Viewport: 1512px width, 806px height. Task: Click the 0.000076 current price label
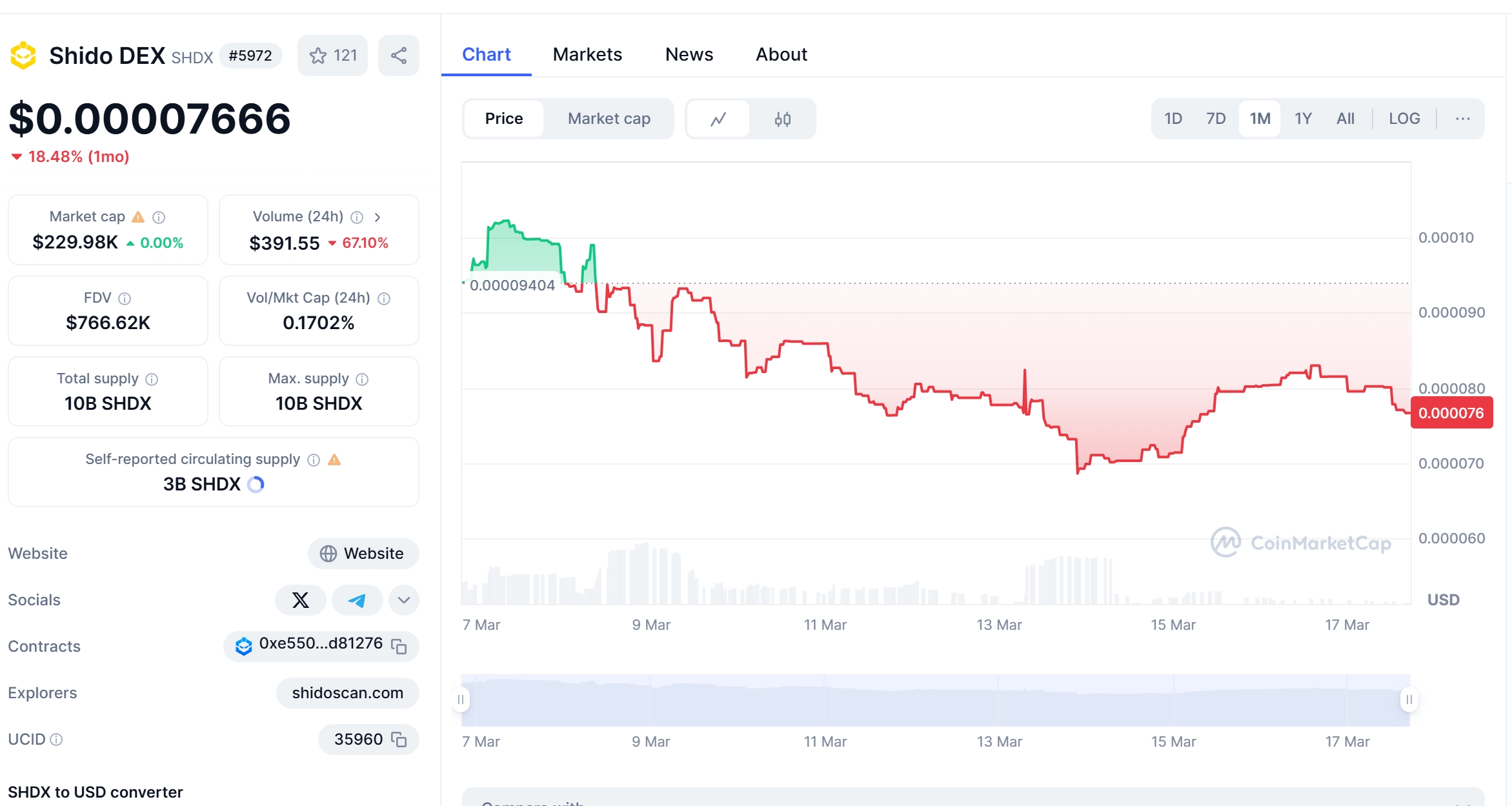pyautogui.click(x=1451, y=413)
